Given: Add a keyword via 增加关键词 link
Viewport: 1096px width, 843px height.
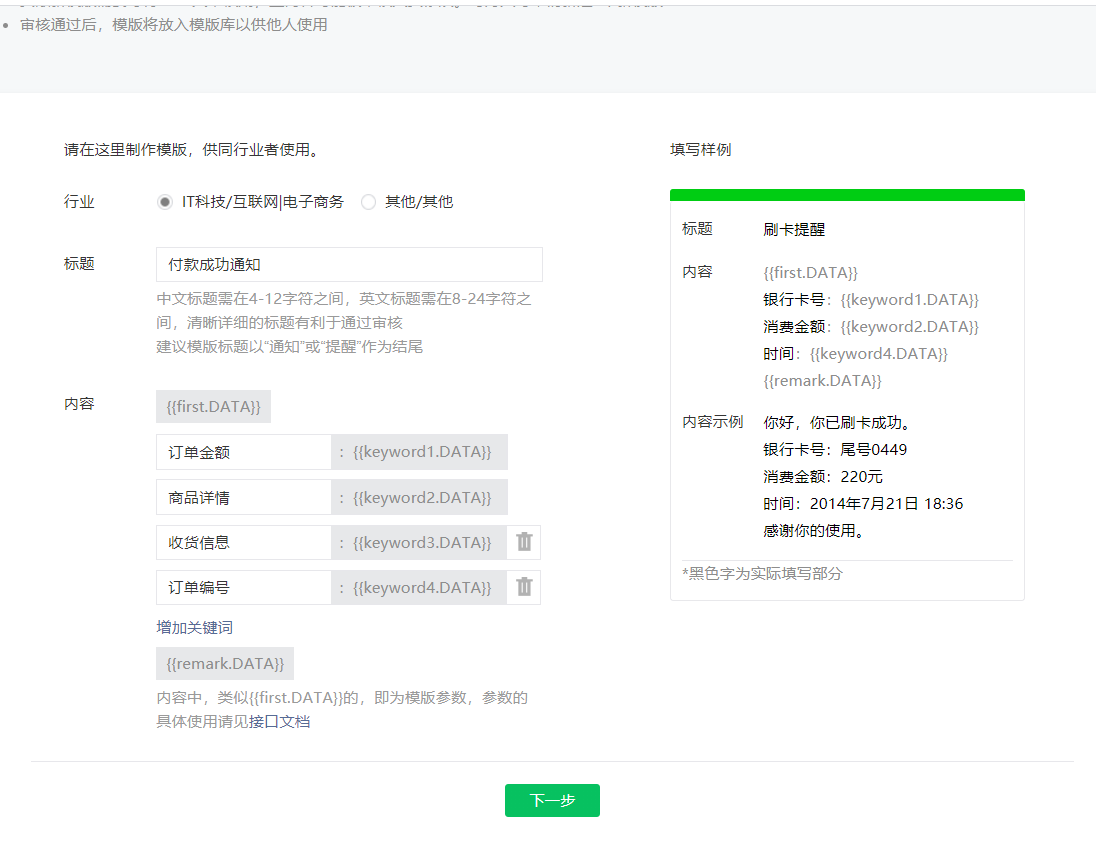Looking at the screenshot, I should click(x=195, y=627).
